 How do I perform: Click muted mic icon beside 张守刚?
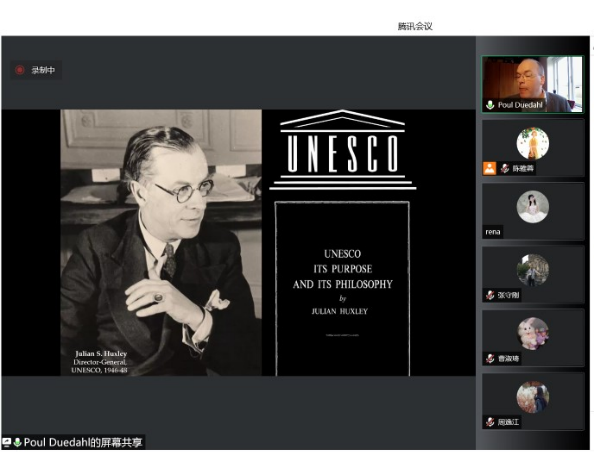(490, 295)
